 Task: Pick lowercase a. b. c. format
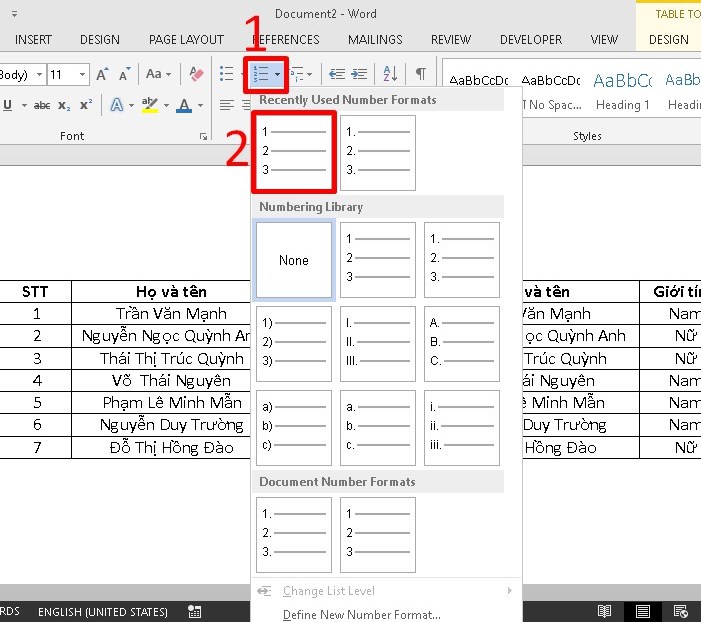click(x=378, y=428)
